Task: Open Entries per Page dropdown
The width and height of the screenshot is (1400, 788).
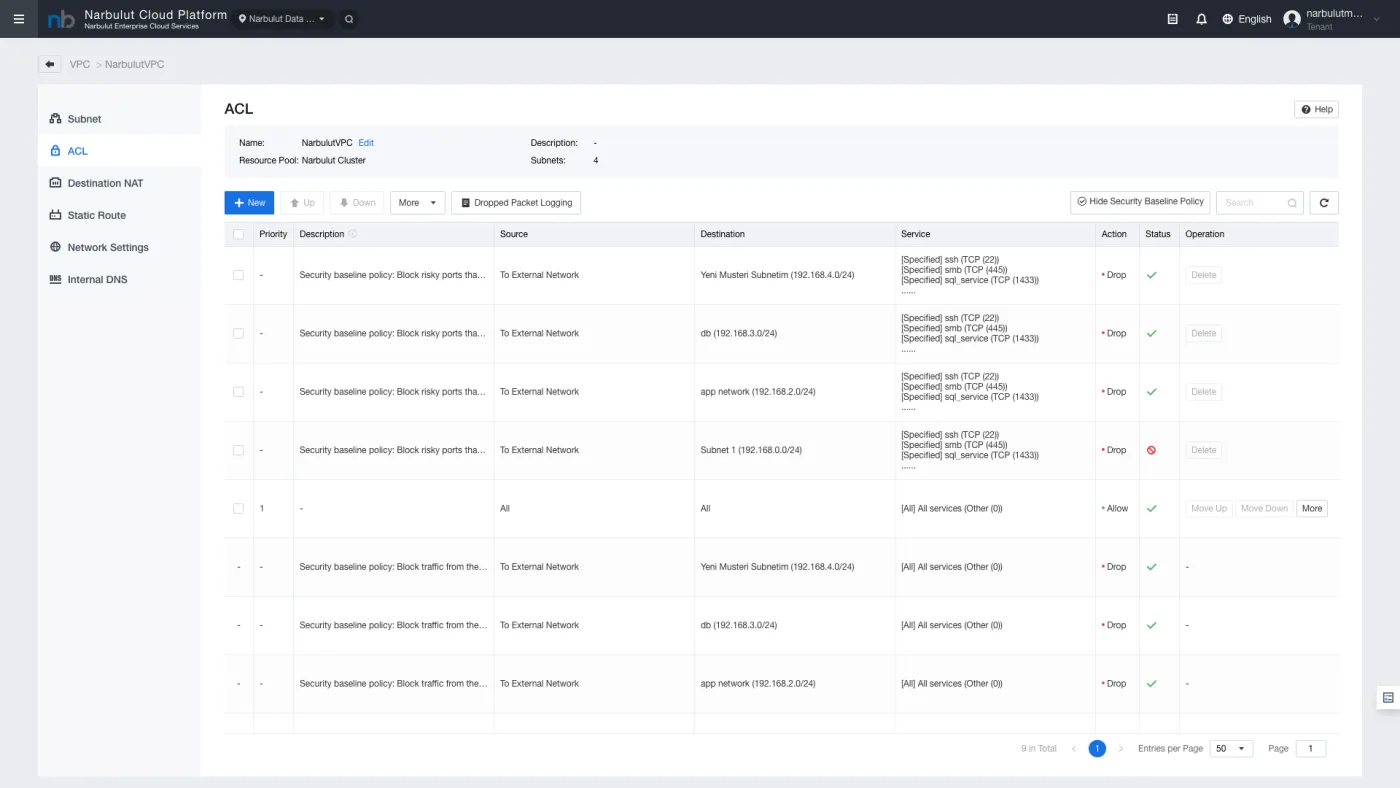Action: point(1231,748)
